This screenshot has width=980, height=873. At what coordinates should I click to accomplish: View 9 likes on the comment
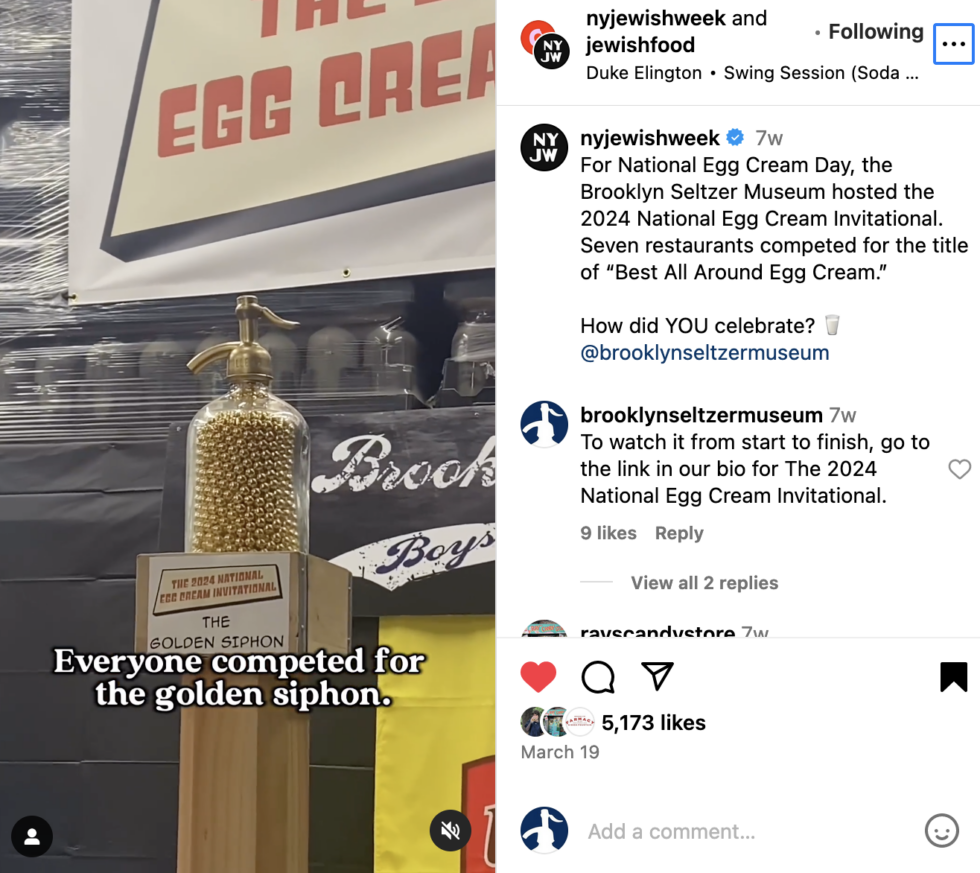point(608,533)
